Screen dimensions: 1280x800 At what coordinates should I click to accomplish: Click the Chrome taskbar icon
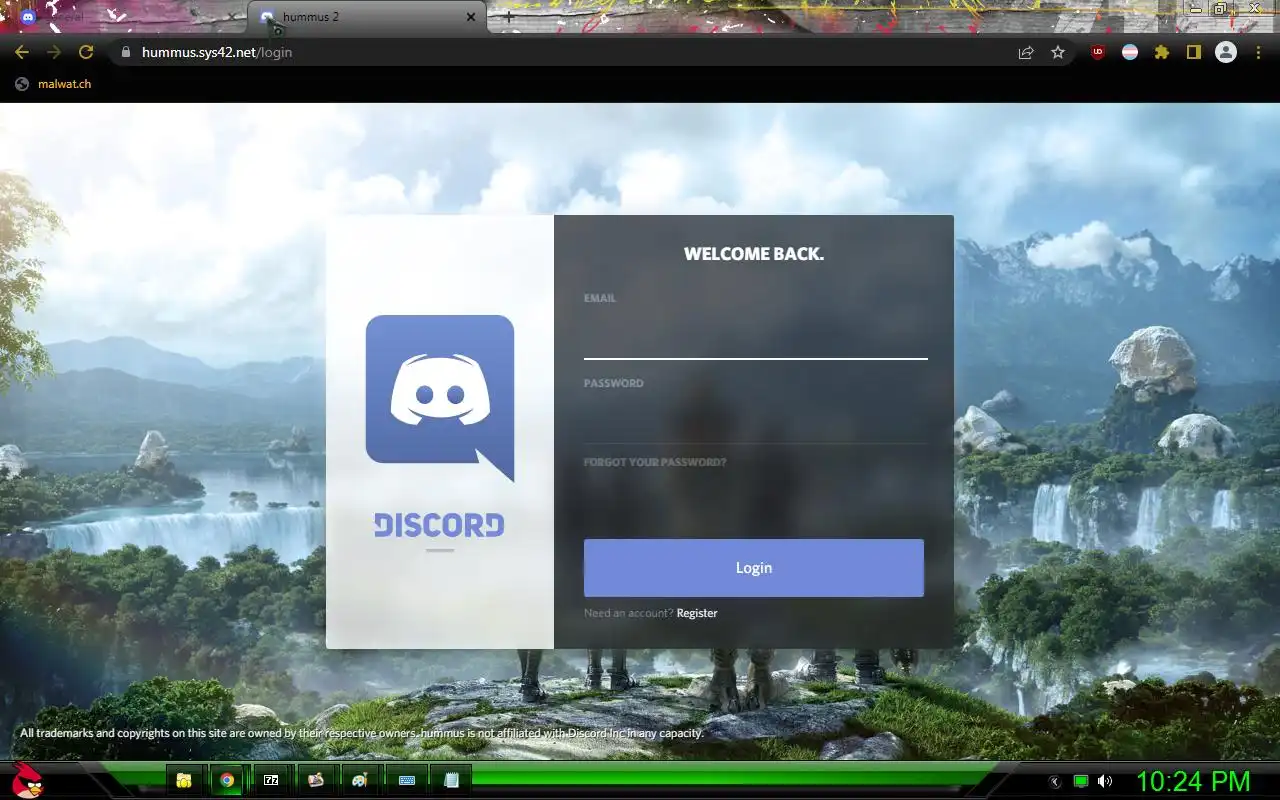(x=228, y=780)
